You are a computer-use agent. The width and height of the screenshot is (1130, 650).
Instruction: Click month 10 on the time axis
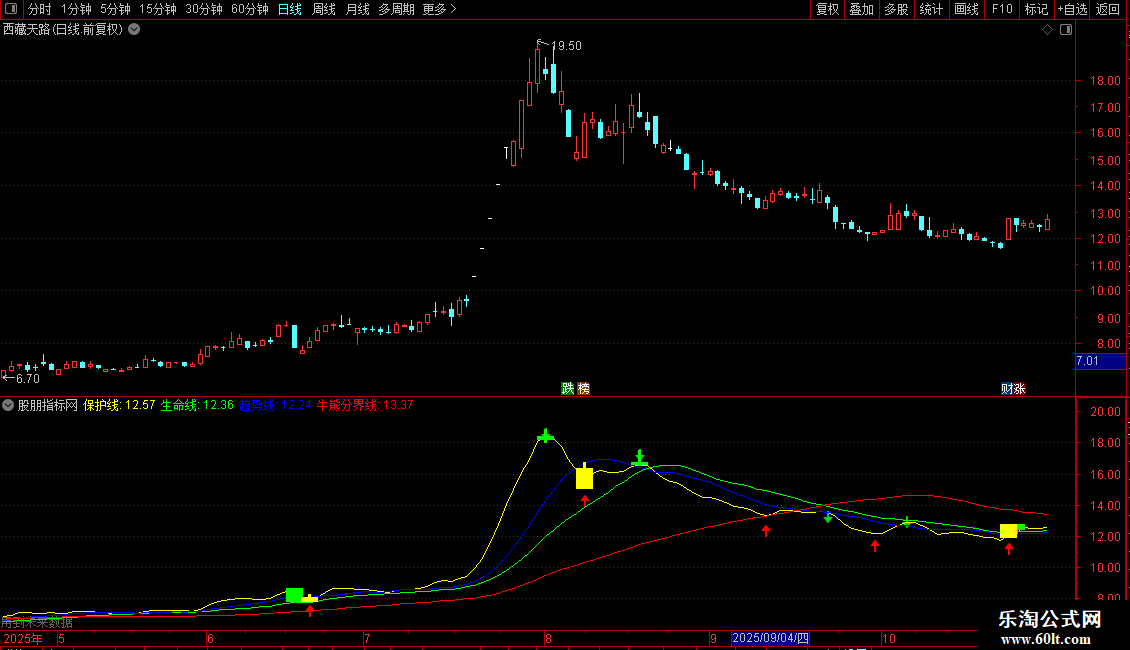pos(889,639)
